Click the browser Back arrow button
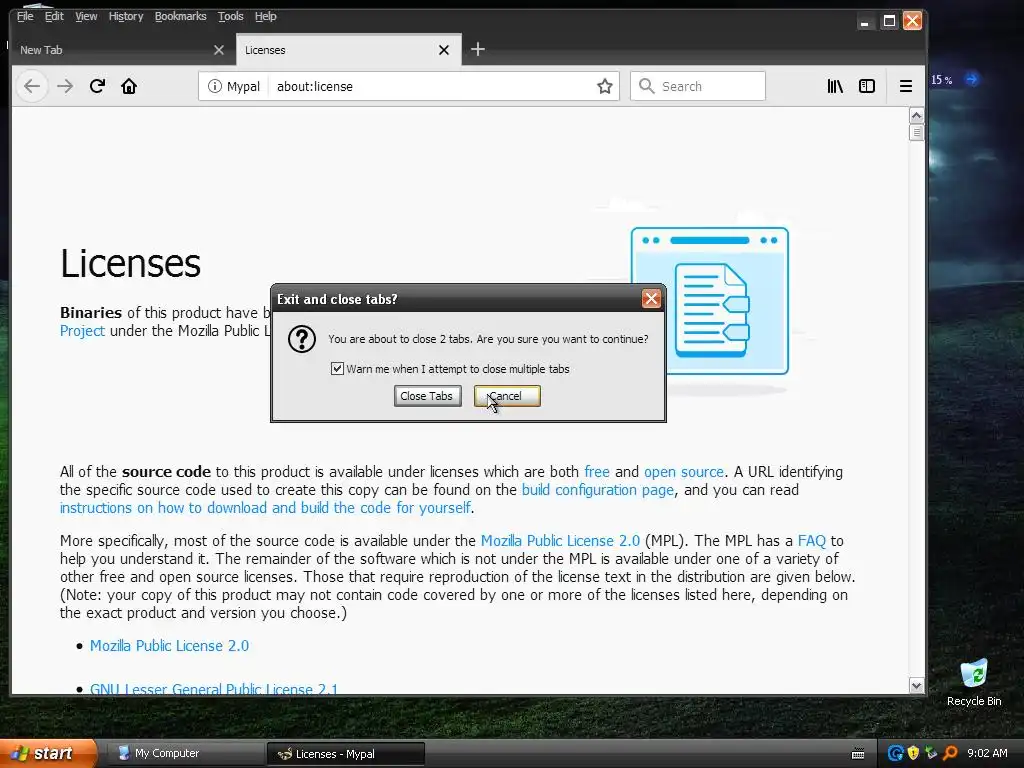 coord(31,86)
